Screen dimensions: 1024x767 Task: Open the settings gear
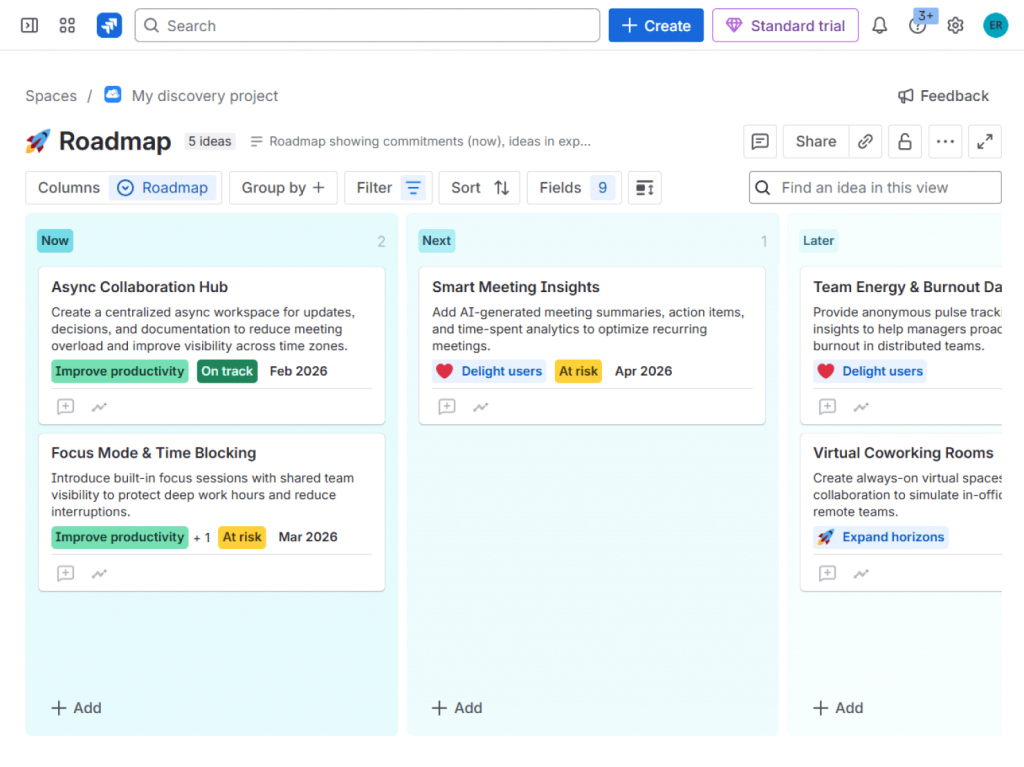(955, 25)
